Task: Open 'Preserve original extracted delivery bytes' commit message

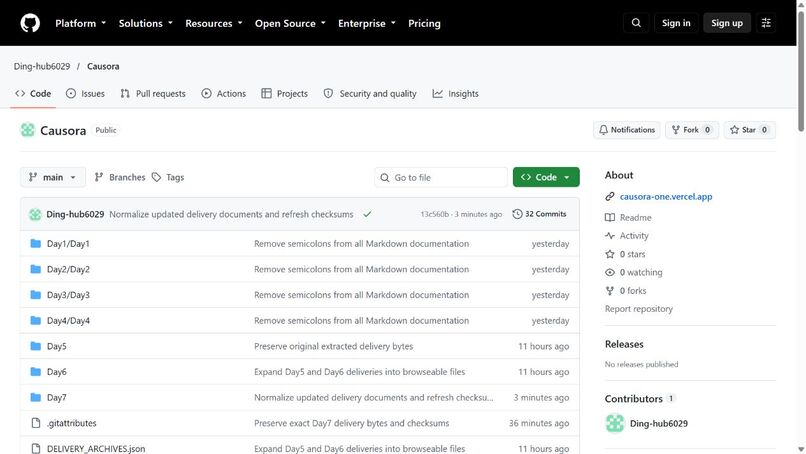Action: [x=334, y=346]
